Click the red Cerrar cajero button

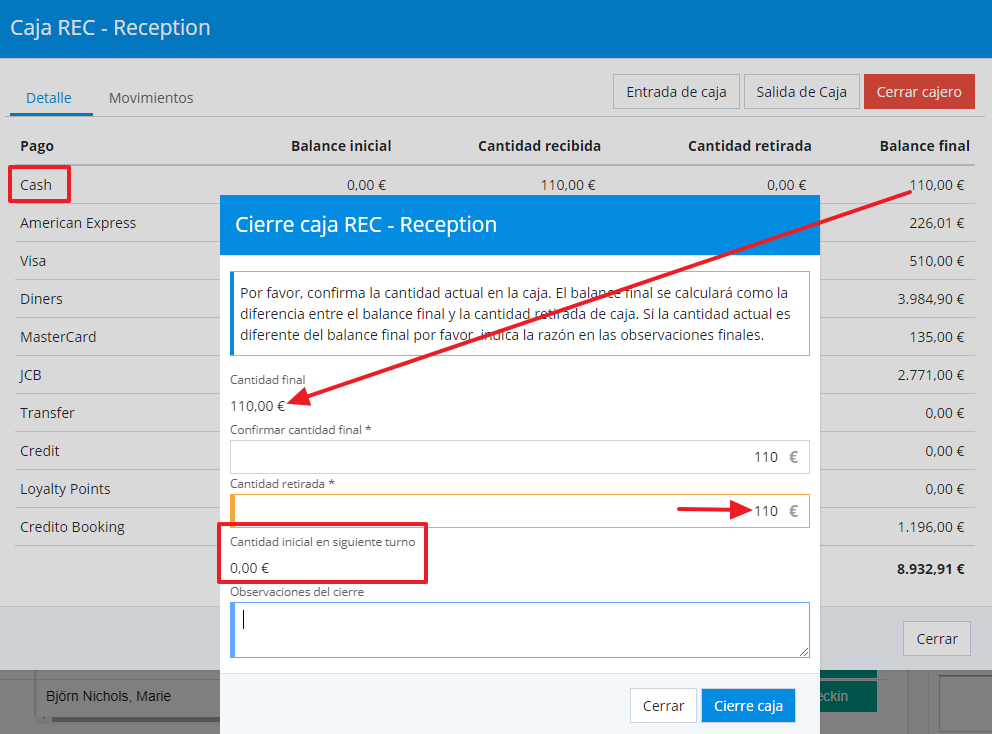pos(918,92)
